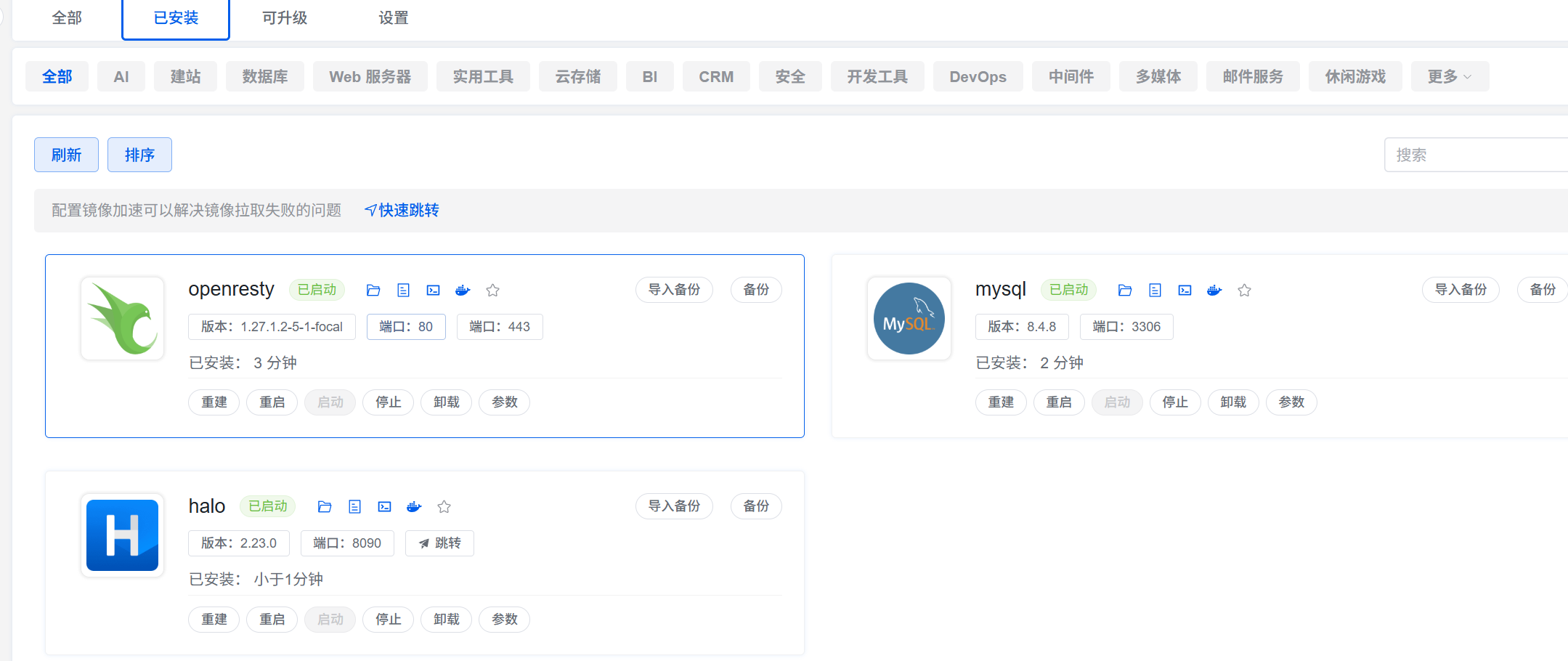
Task: View the halo log document icon
Action: tap(354, 507)
